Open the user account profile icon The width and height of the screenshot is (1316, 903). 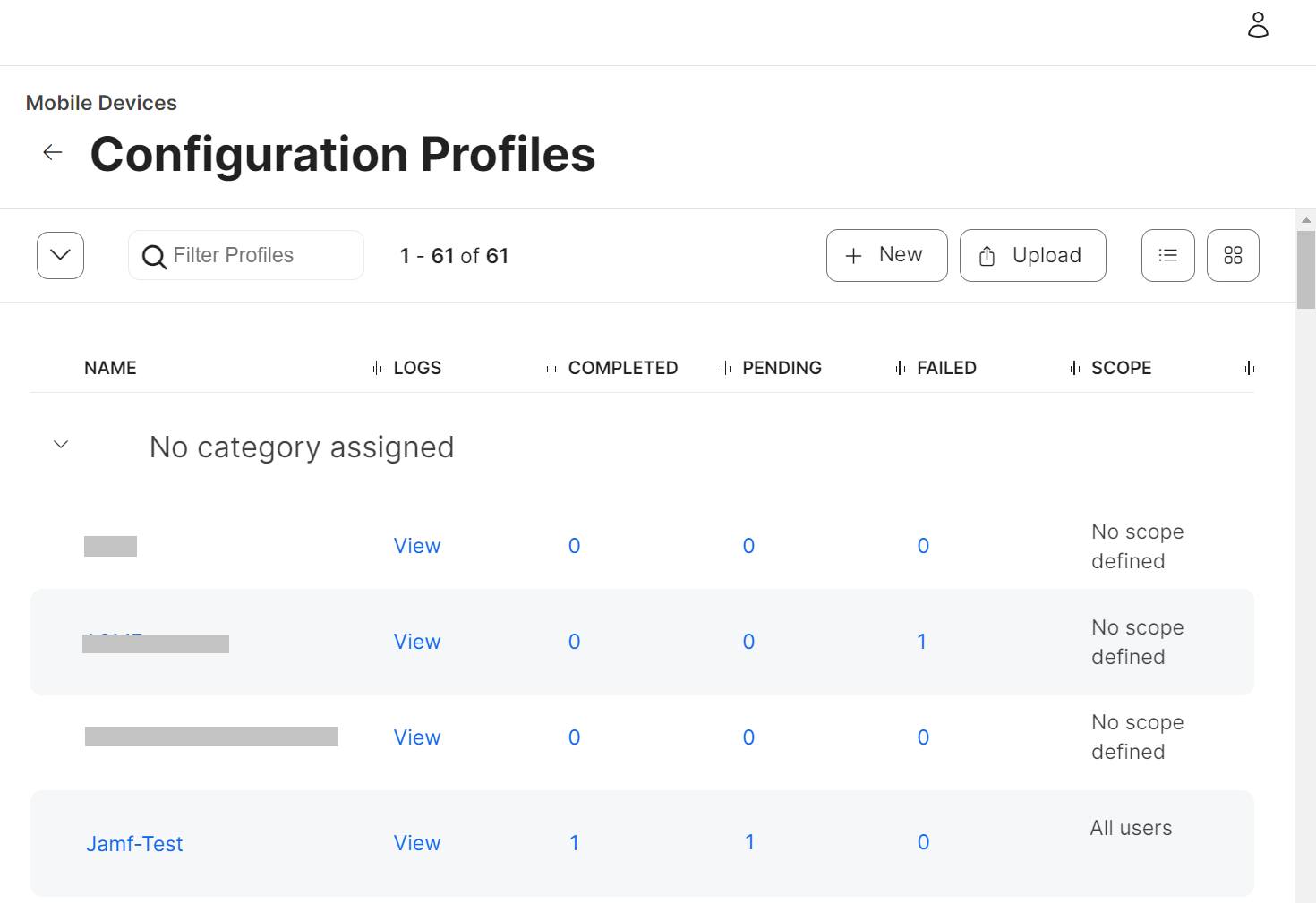point(1258,25)
